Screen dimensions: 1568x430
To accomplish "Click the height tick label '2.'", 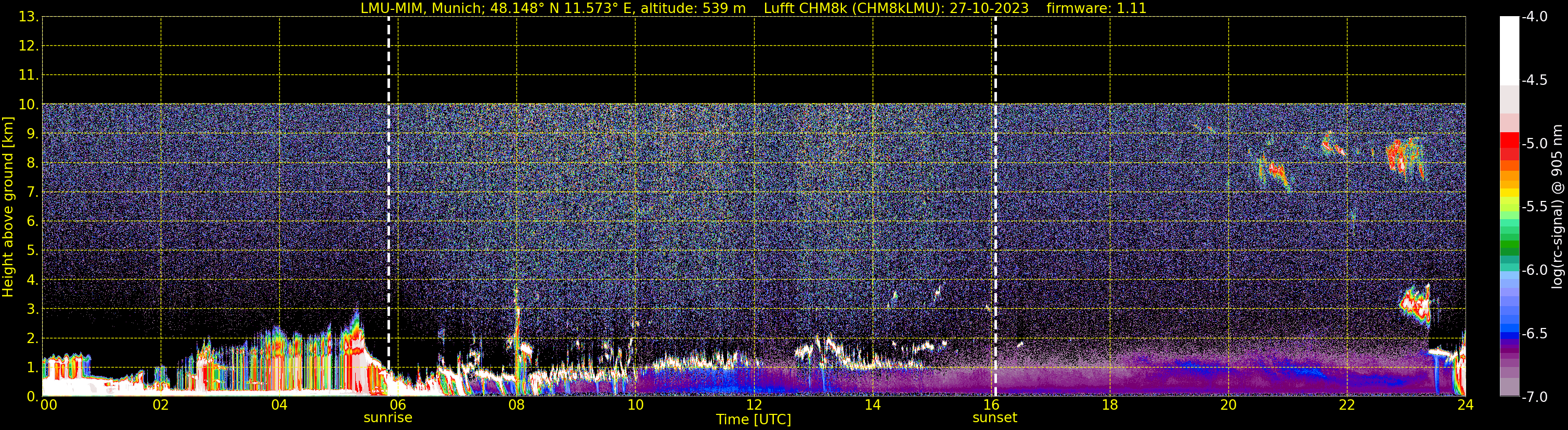I will tap(33, 339).
